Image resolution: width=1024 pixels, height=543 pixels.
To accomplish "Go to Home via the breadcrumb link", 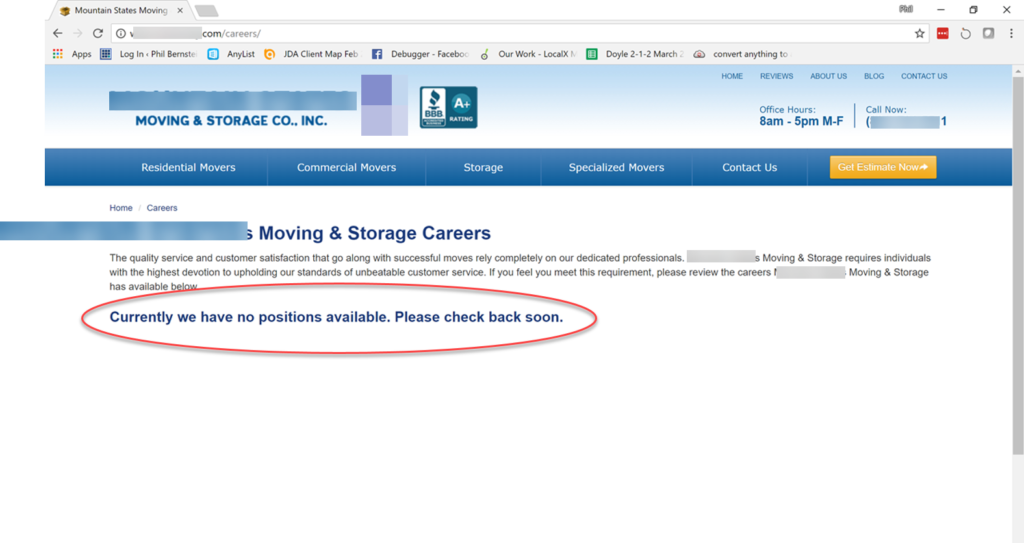I will pos(121,208).
